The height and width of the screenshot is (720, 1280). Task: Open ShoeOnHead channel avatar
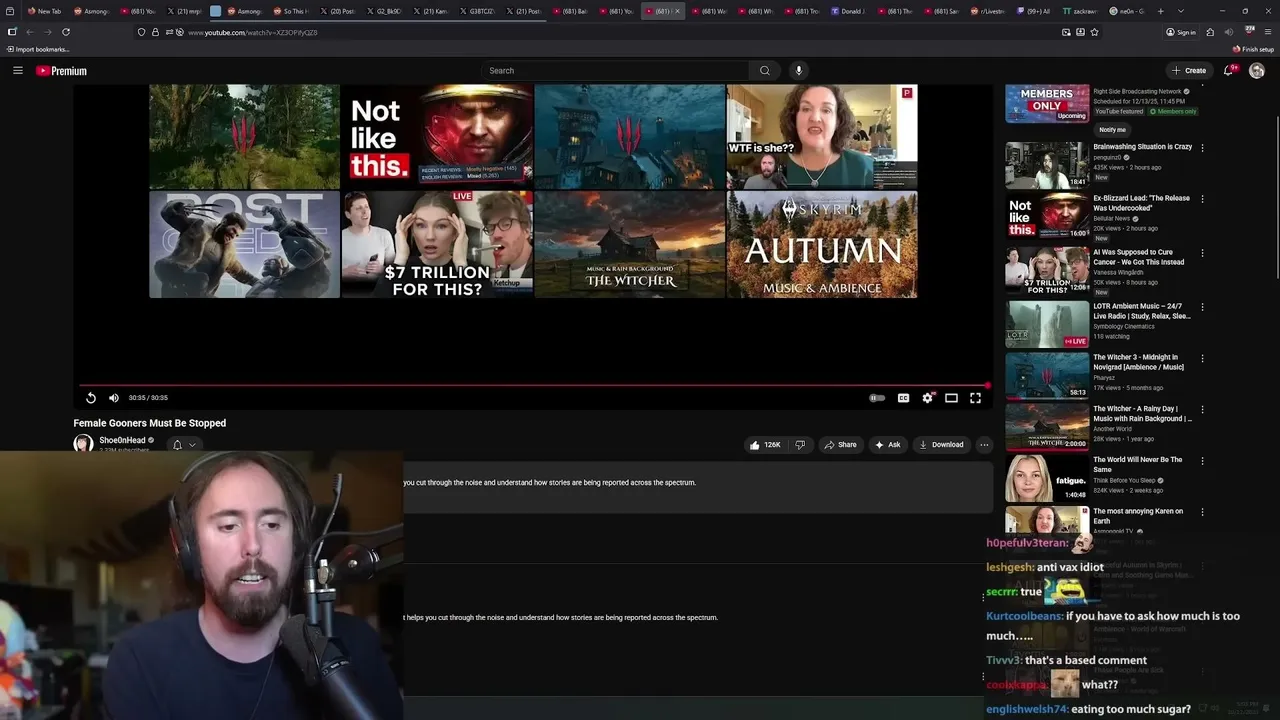(83, 443)
